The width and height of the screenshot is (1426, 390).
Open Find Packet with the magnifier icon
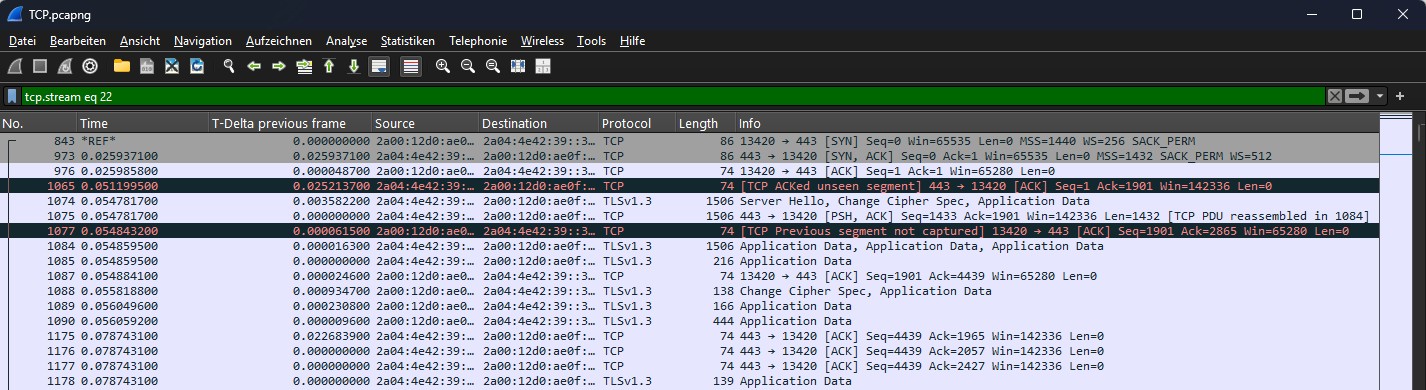click(229, 66)
